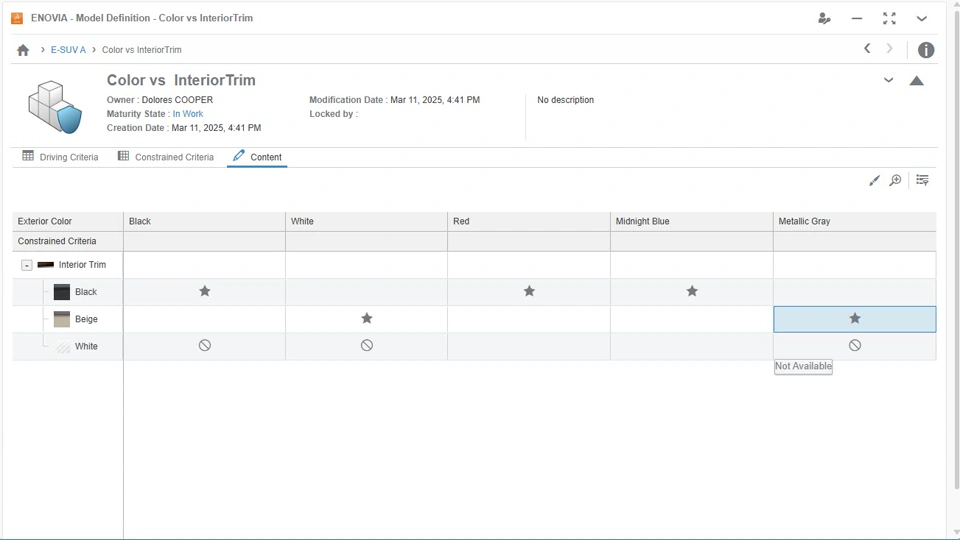Open the information panel icon

[926, 50]
